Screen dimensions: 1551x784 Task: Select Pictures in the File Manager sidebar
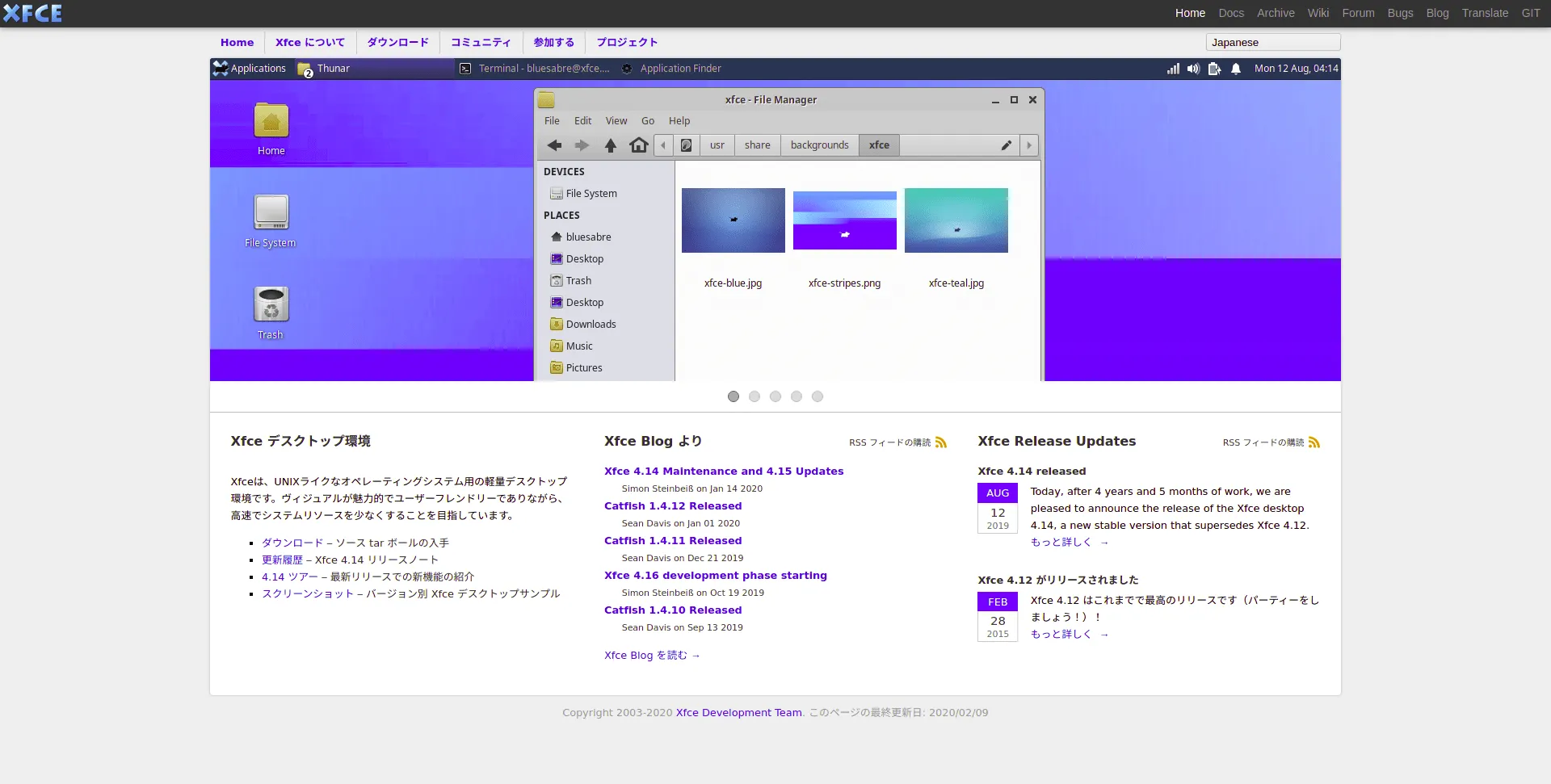(576, 368)
